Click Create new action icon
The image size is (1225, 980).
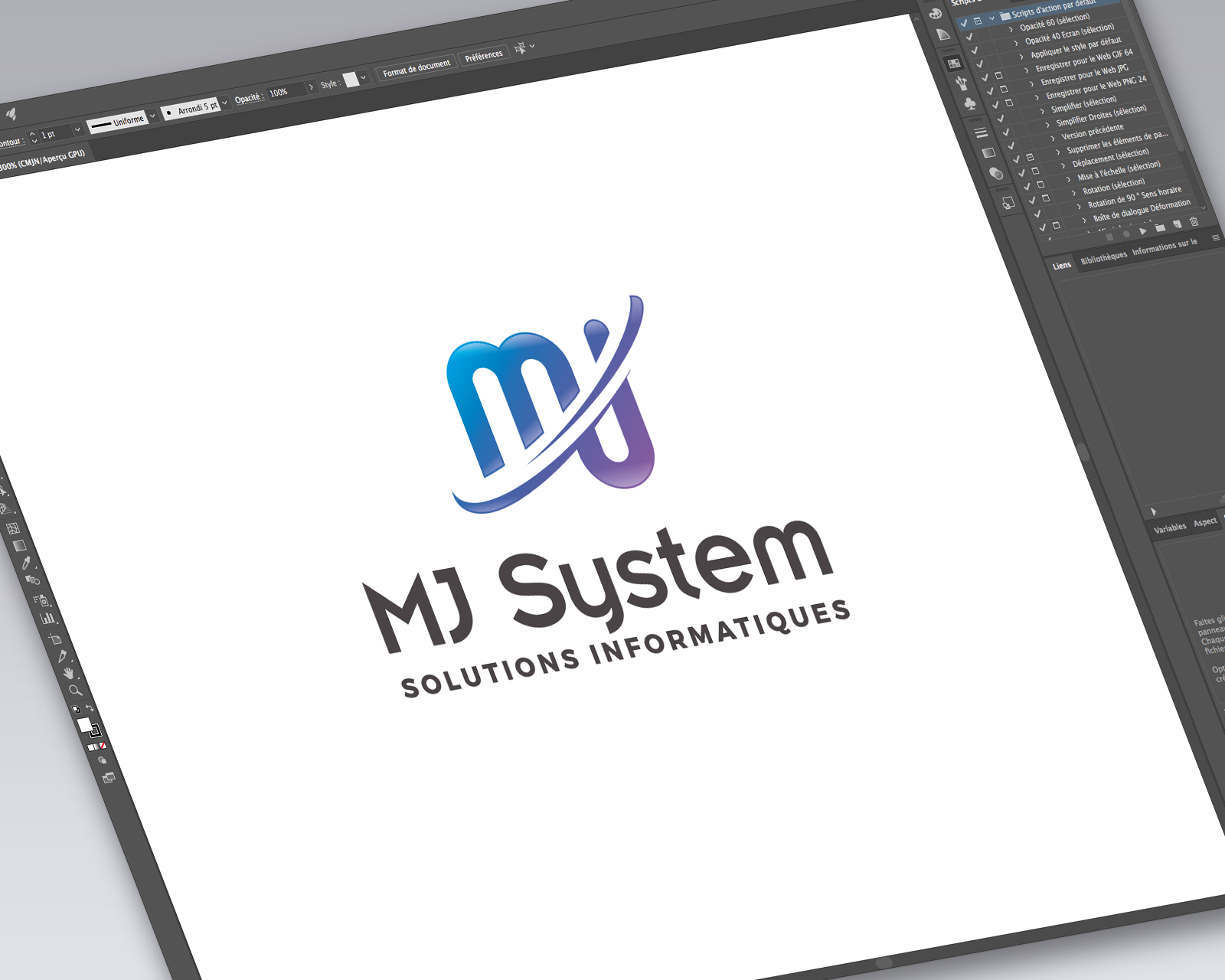[x=1178, y=224]
